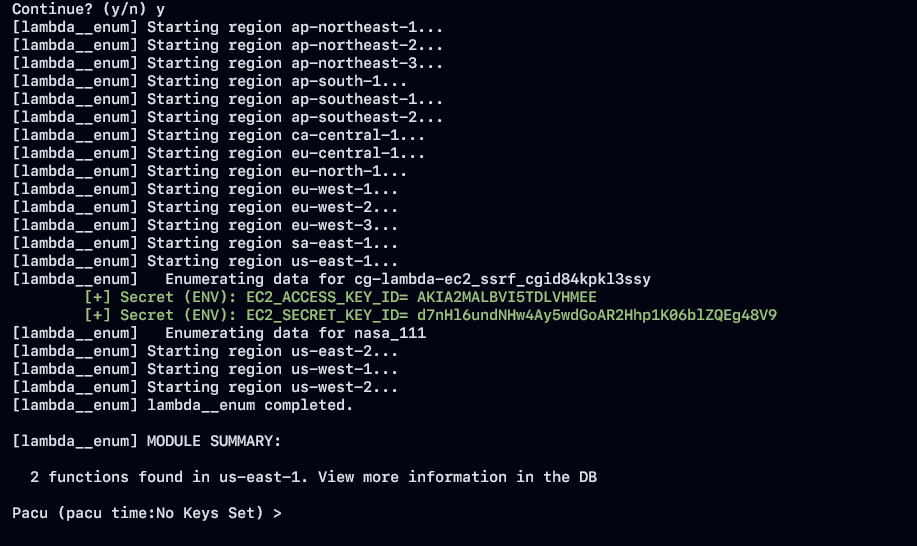The width and height of the screenshot is (917, 546).
Task: Click the eu-west-3 region line
Action: click(205, 226)
